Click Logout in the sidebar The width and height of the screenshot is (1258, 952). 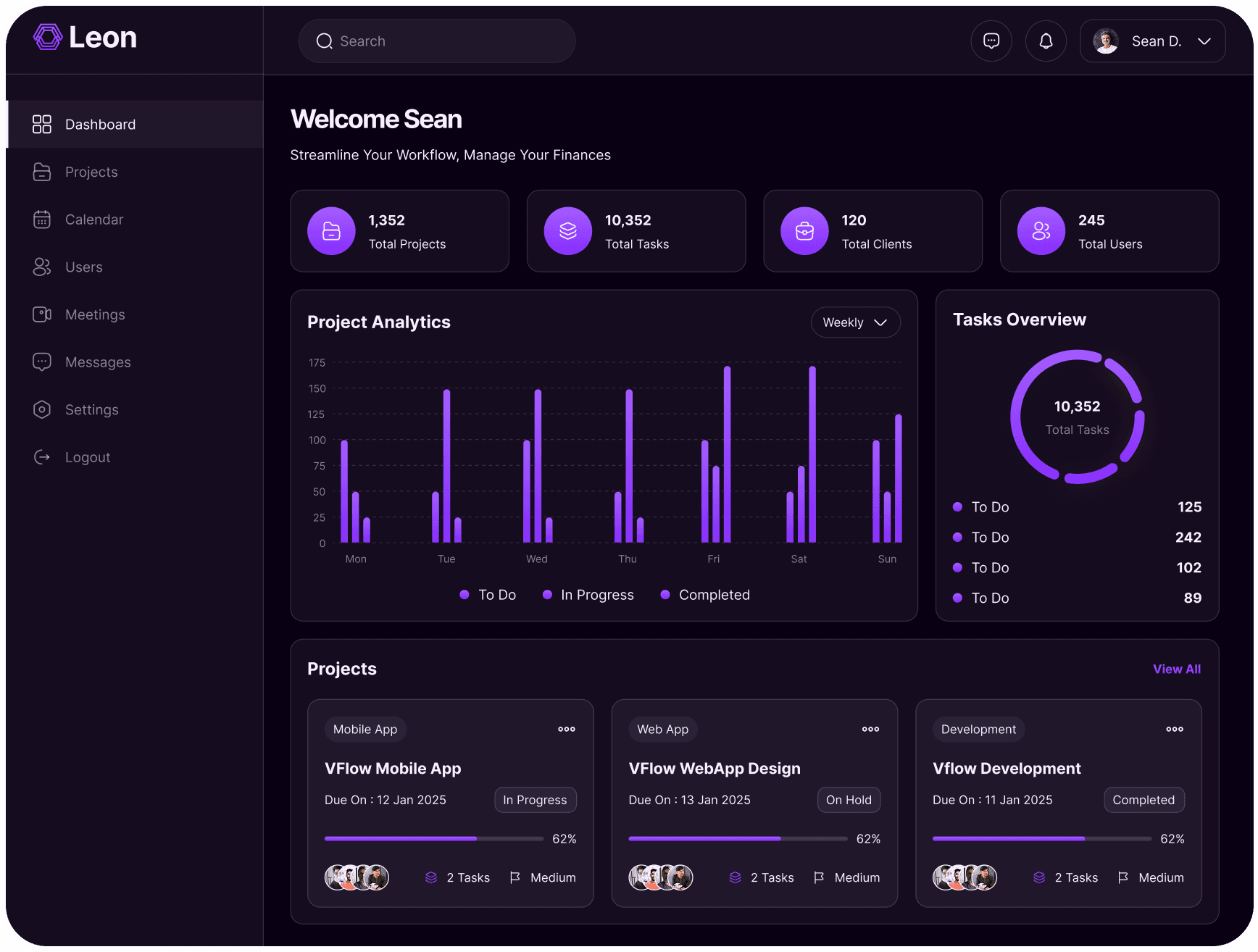click(42, 456)
